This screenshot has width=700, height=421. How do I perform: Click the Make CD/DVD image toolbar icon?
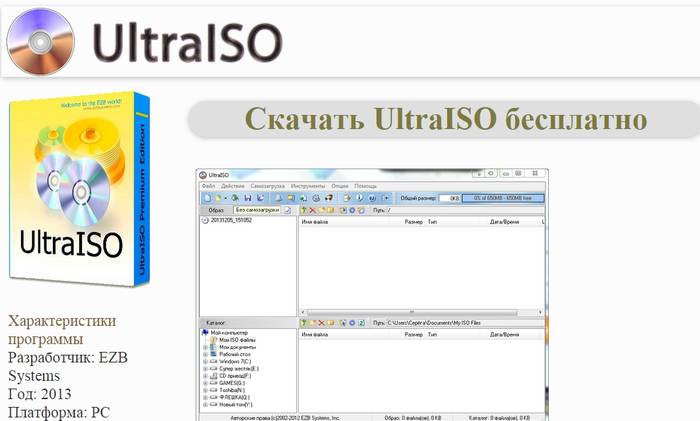(x=278, y=198)
